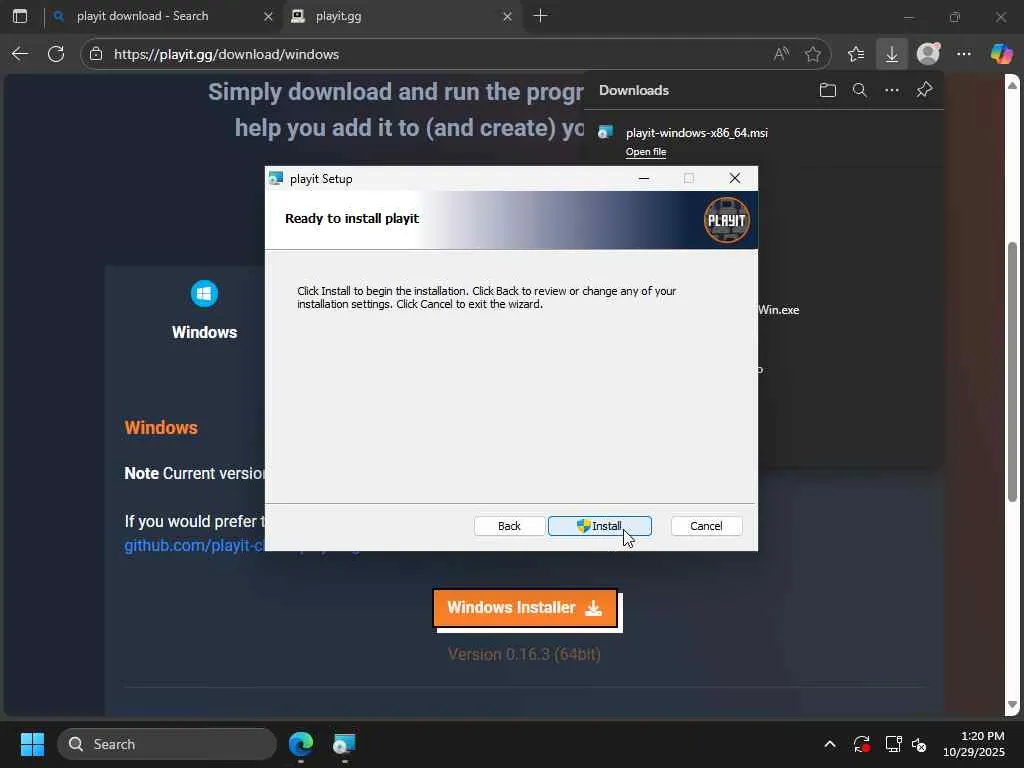Open github.com/playit-cloud link
Image resolution: width=1024 pixels, height=768 pixels.
tap(194, 546)
